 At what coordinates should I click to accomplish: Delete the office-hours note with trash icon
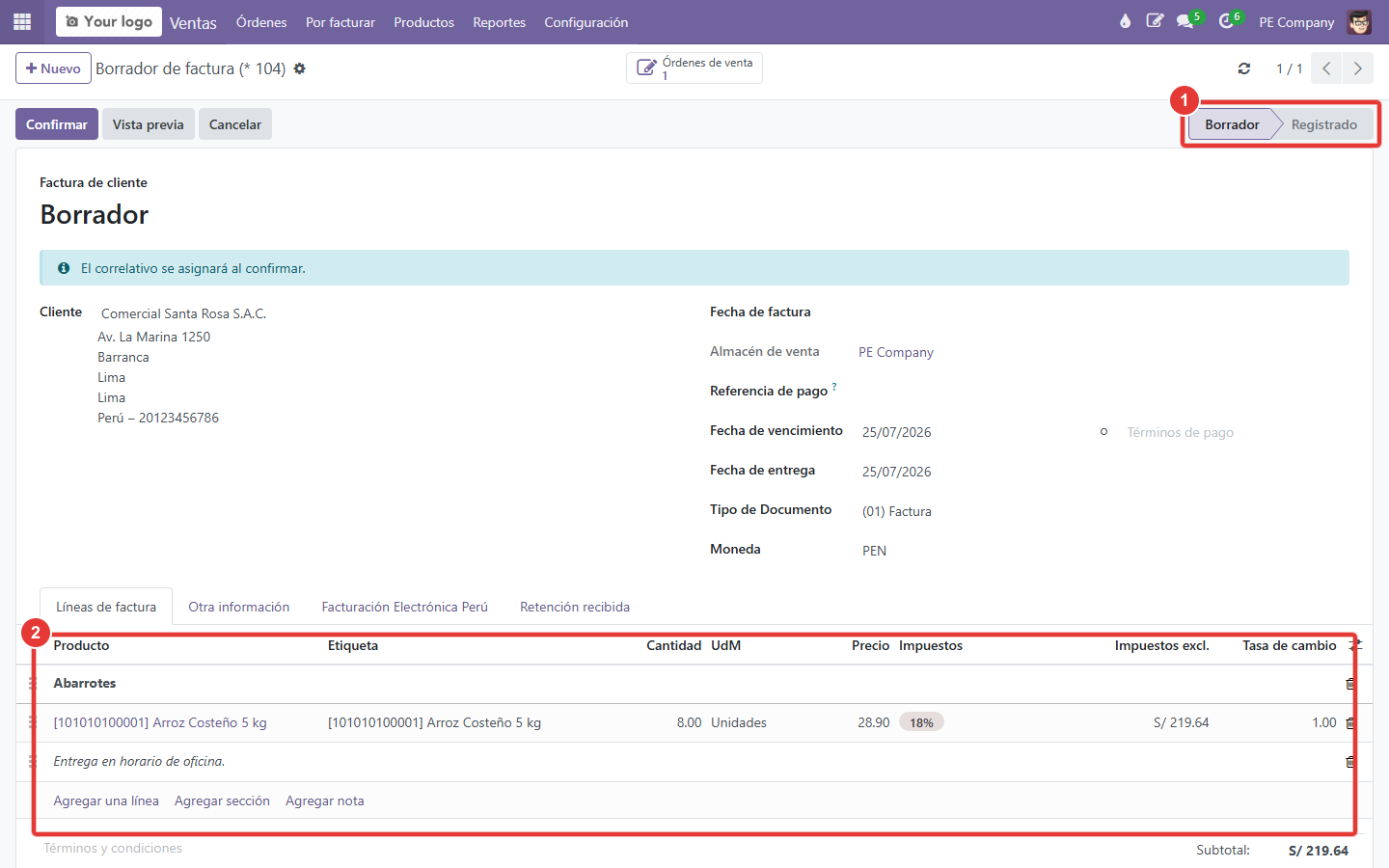1350,762
